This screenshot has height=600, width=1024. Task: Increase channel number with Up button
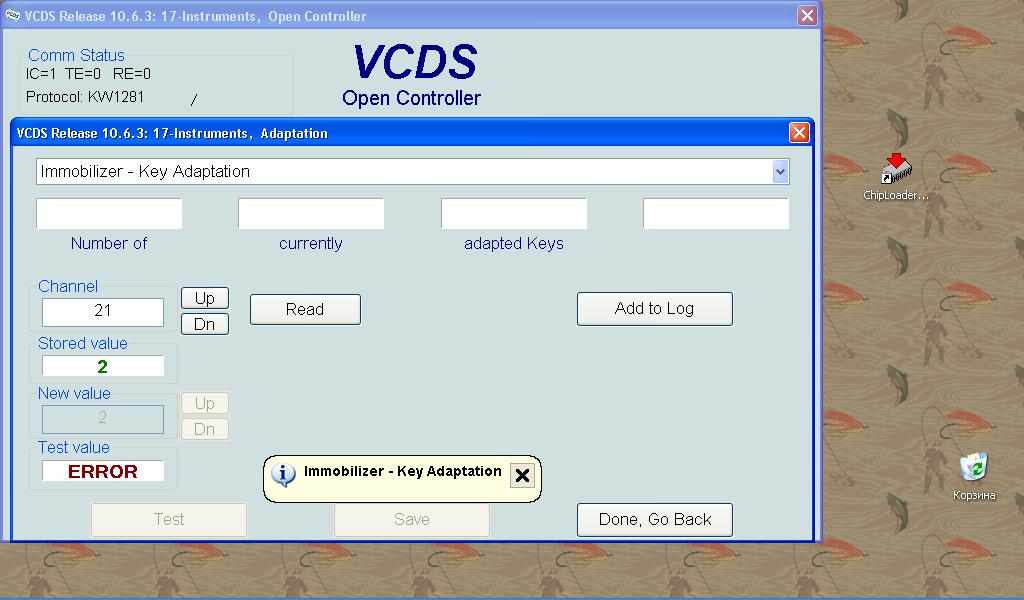tap(204, 298)
